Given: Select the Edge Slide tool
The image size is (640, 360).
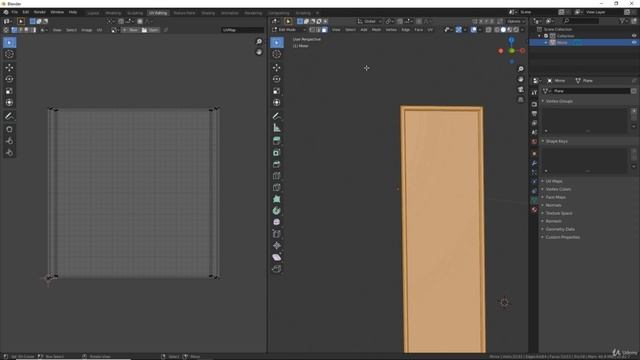Looking at the screenshot, I should [x=277, y=234].
